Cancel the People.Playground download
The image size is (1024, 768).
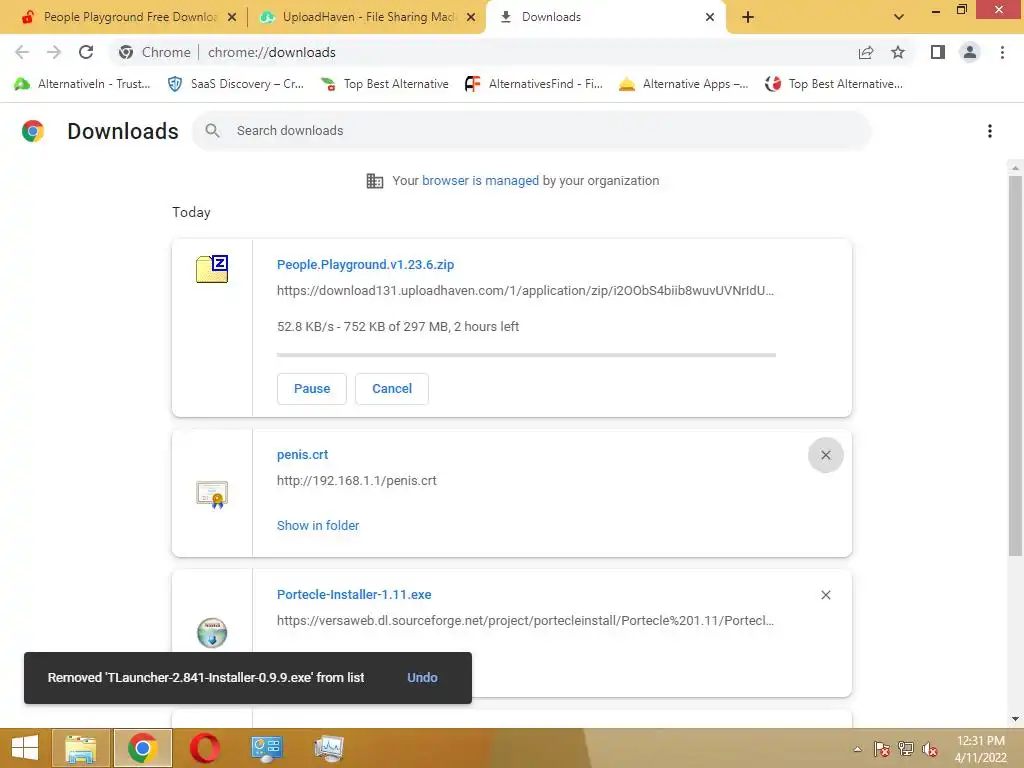click(x=392, y=389)
